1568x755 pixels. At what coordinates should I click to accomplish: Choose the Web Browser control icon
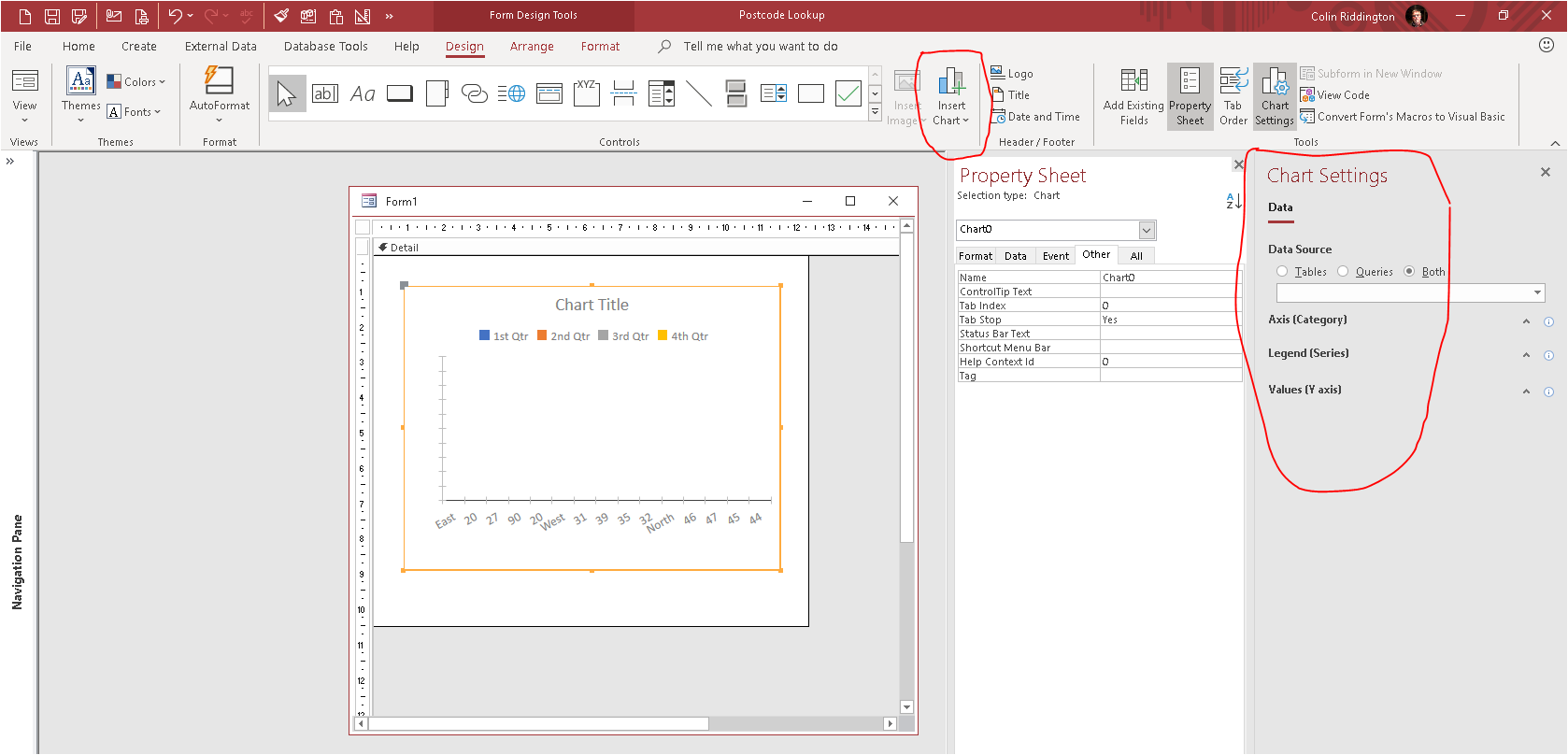(511, 93)
